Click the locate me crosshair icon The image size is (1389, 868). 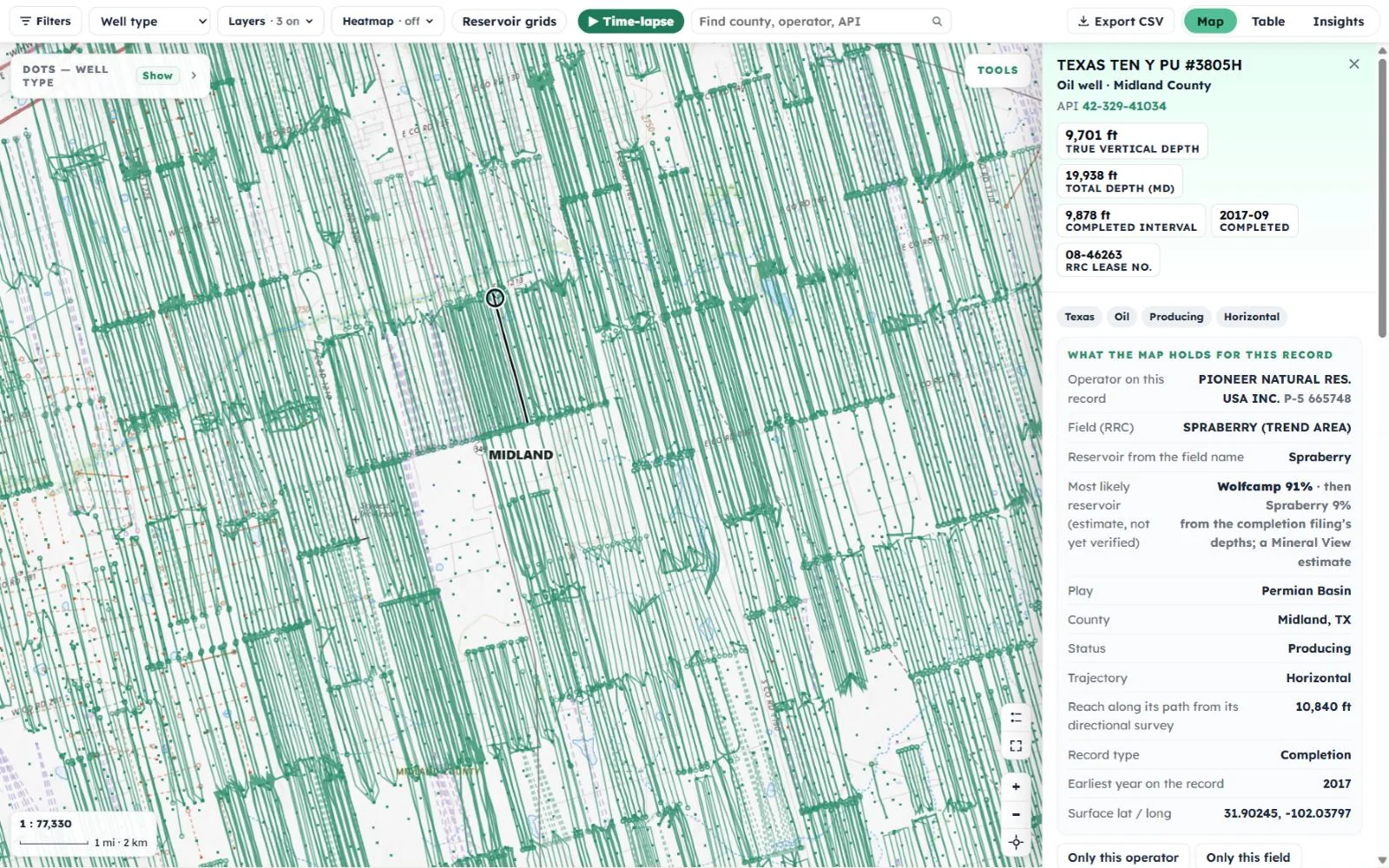point(1016,842)
